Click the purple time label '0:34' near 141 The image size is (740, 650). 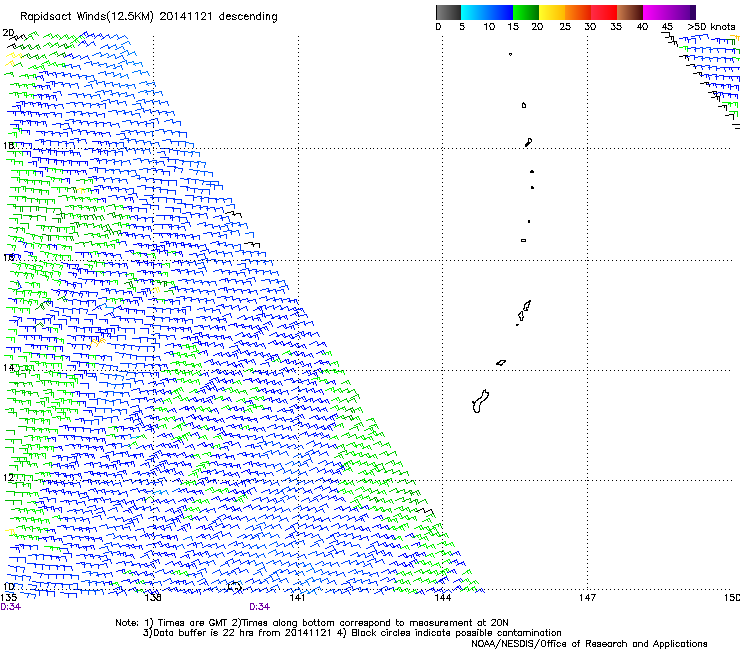pyautogui.click(x=260, y=607)
